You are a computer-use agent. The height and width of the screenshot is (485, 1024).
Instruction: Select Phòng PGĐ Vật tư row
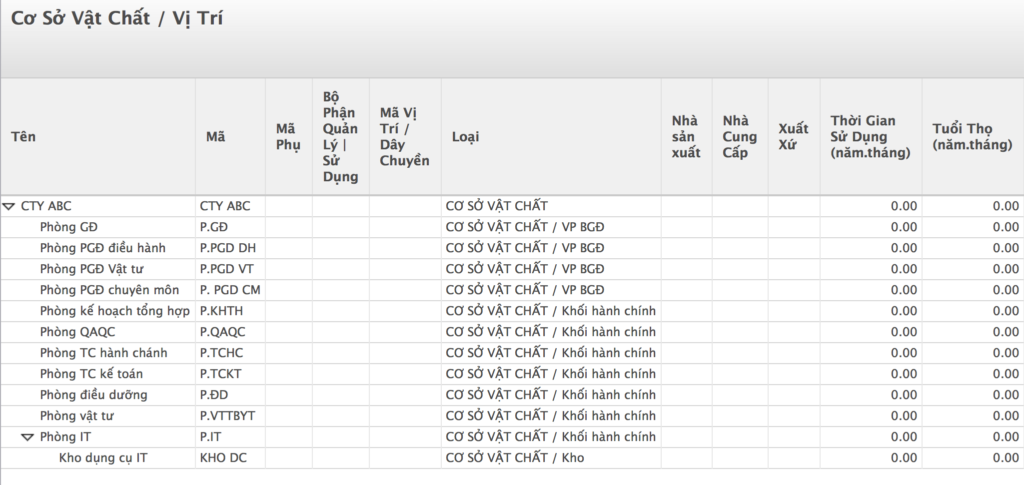click(x=512, y=269)
